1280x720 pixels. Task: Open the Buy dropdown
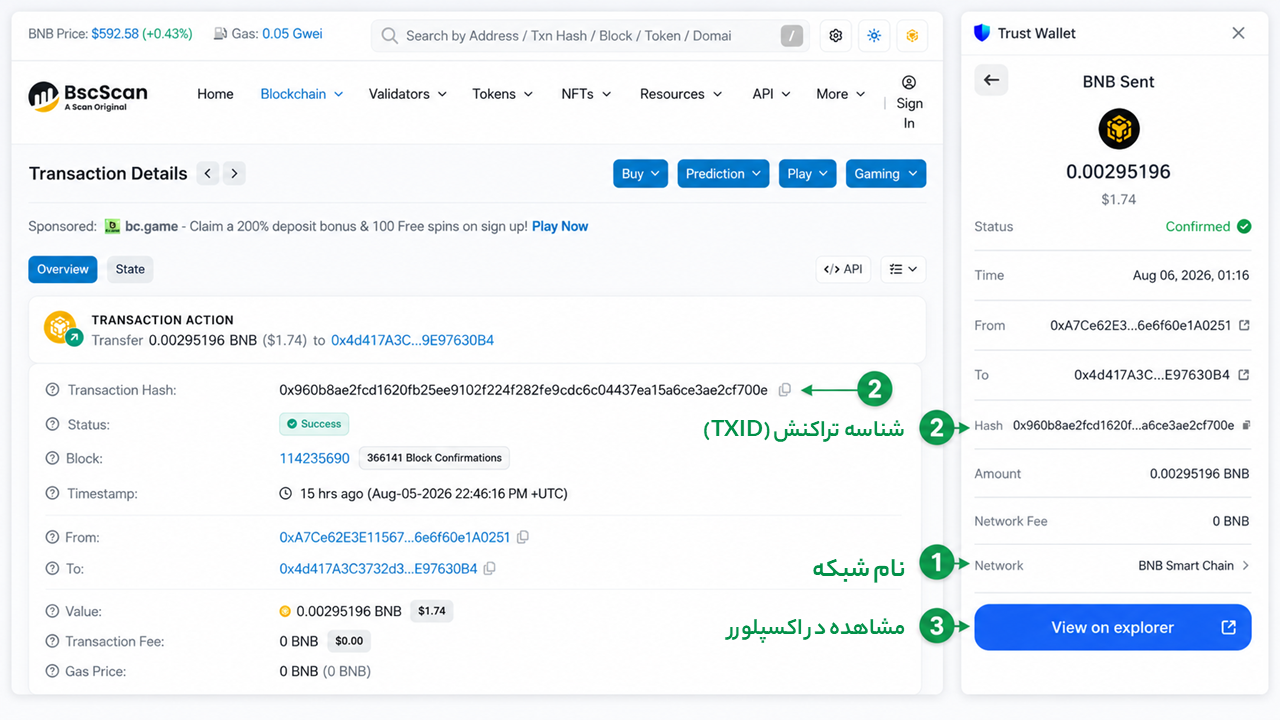click(641, 173)
